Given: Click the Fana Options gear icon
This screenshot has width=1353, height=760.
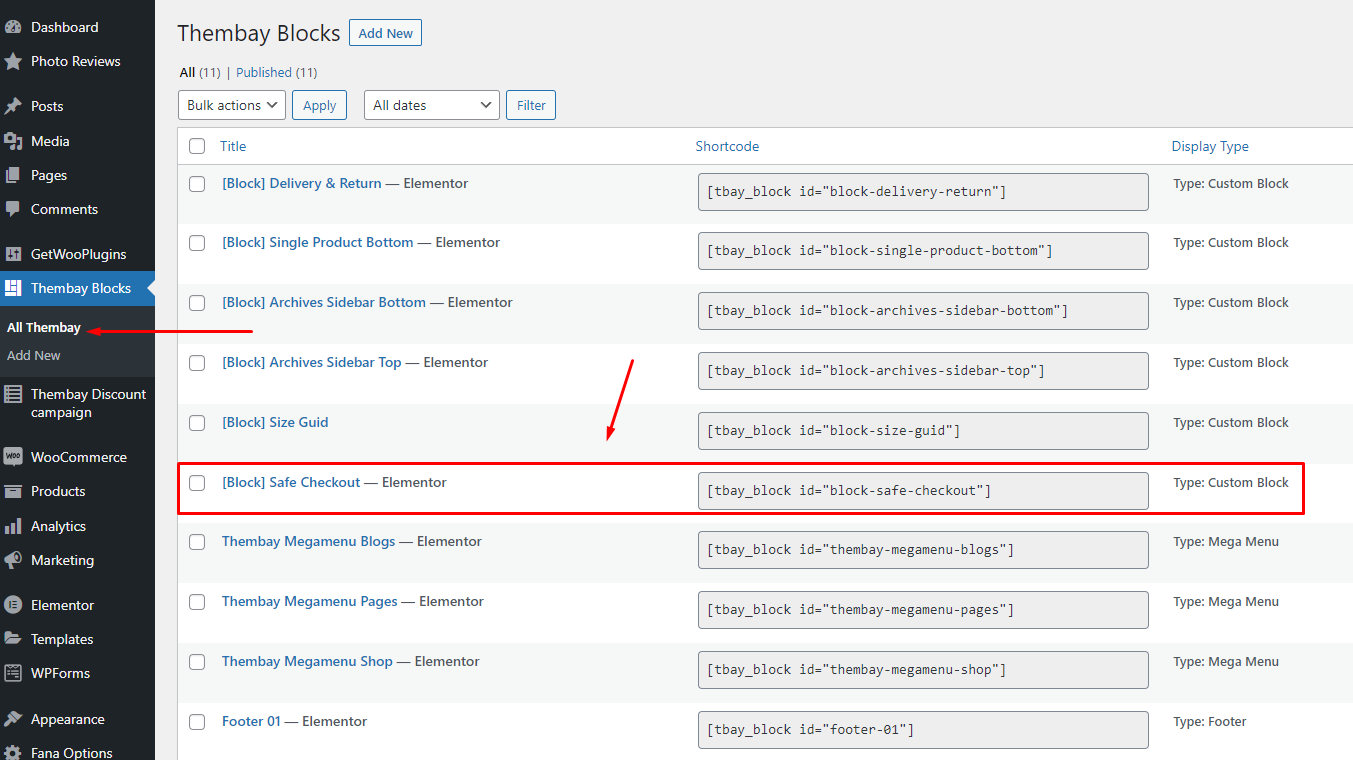Looking at the screenshot, I should [13, 753].
